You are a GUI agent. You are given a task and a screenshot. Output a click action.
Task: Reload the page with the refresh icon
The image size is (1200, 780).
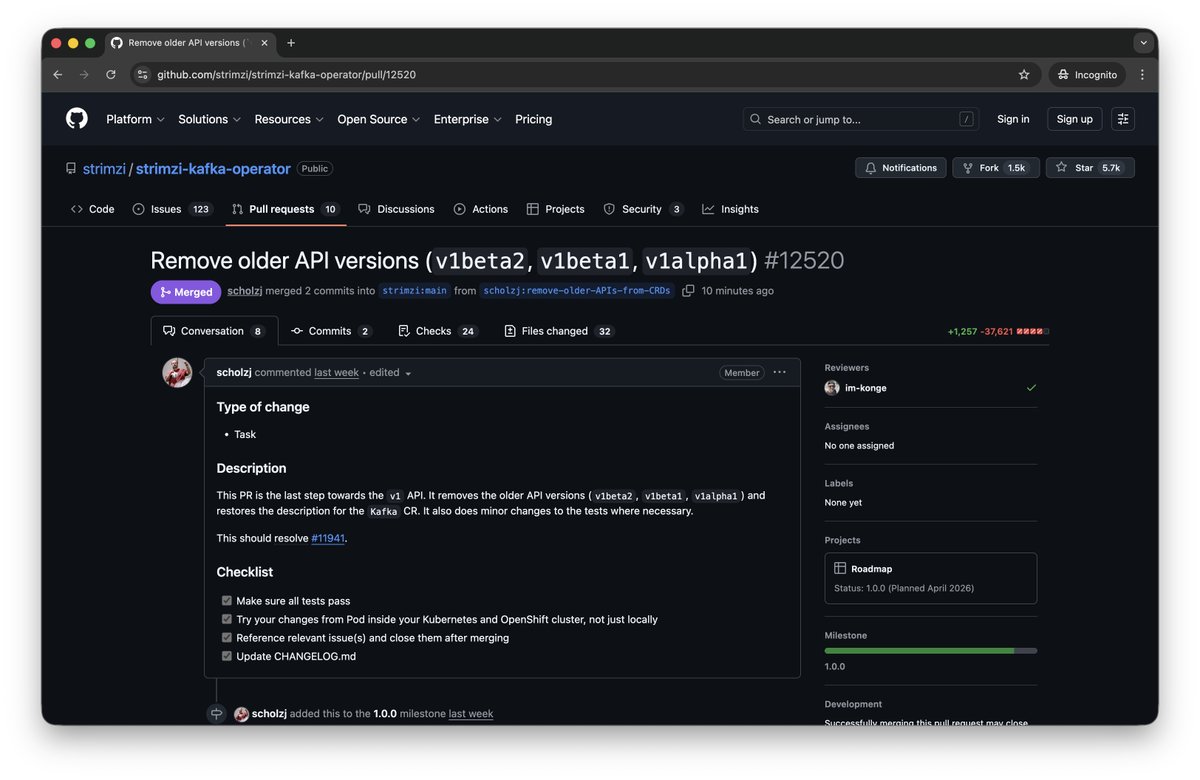click(111, 75)
